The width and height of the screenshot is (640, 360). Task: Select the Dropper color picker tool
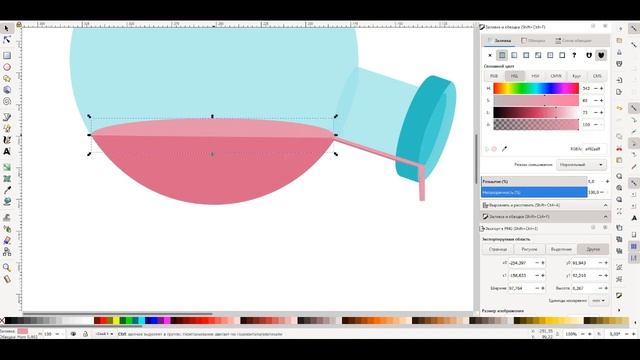point(7,190)
